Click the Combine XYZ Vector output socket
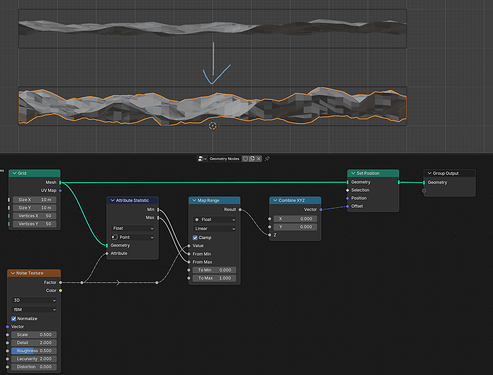493x375 pixels. tap(321, 209)
